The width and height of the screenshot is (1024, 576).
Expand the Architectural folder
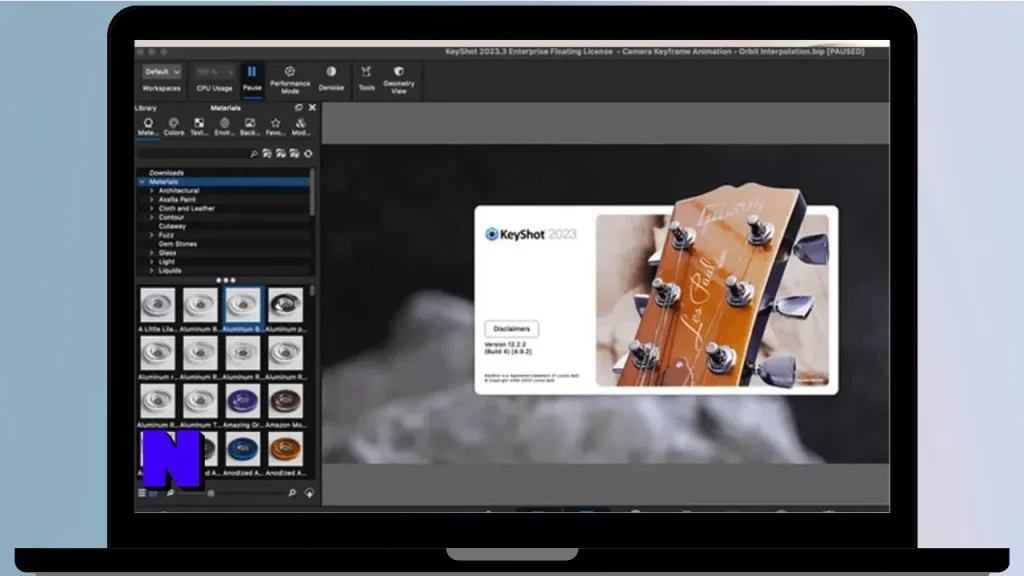tap(152, 191)
